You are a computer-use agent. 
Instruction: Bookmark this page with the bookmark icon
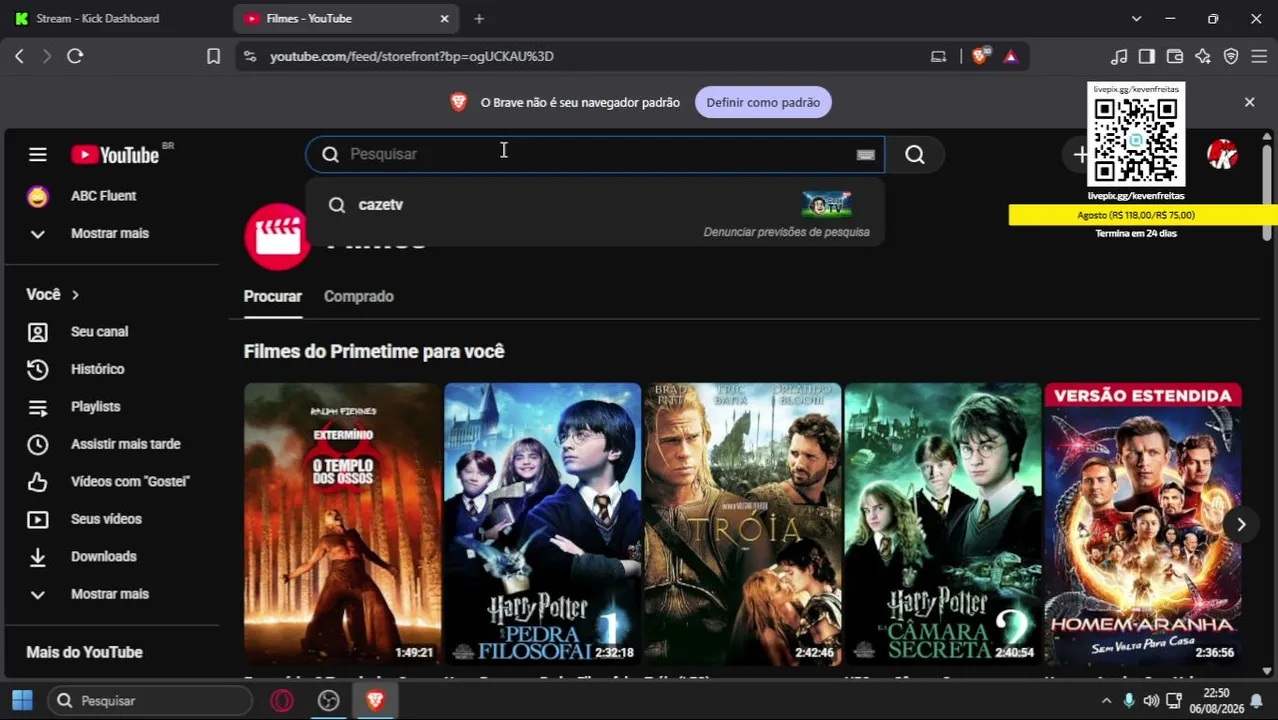click(213, 56)
